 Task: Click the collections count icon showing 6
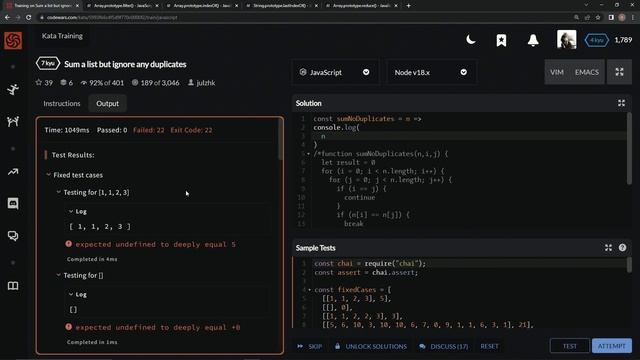coord(63,82)
